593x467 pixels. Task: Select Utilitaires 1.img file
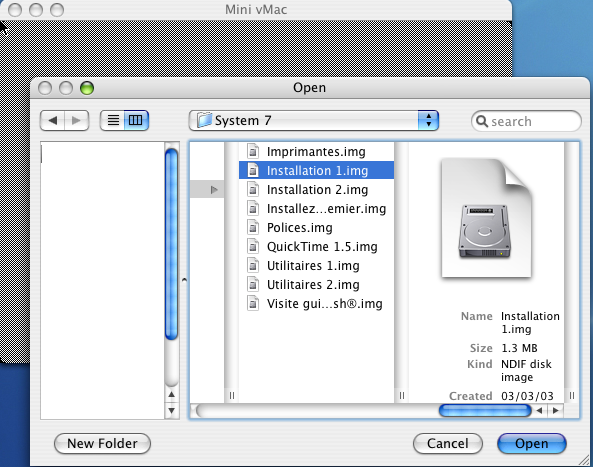(x=317, y=265)
